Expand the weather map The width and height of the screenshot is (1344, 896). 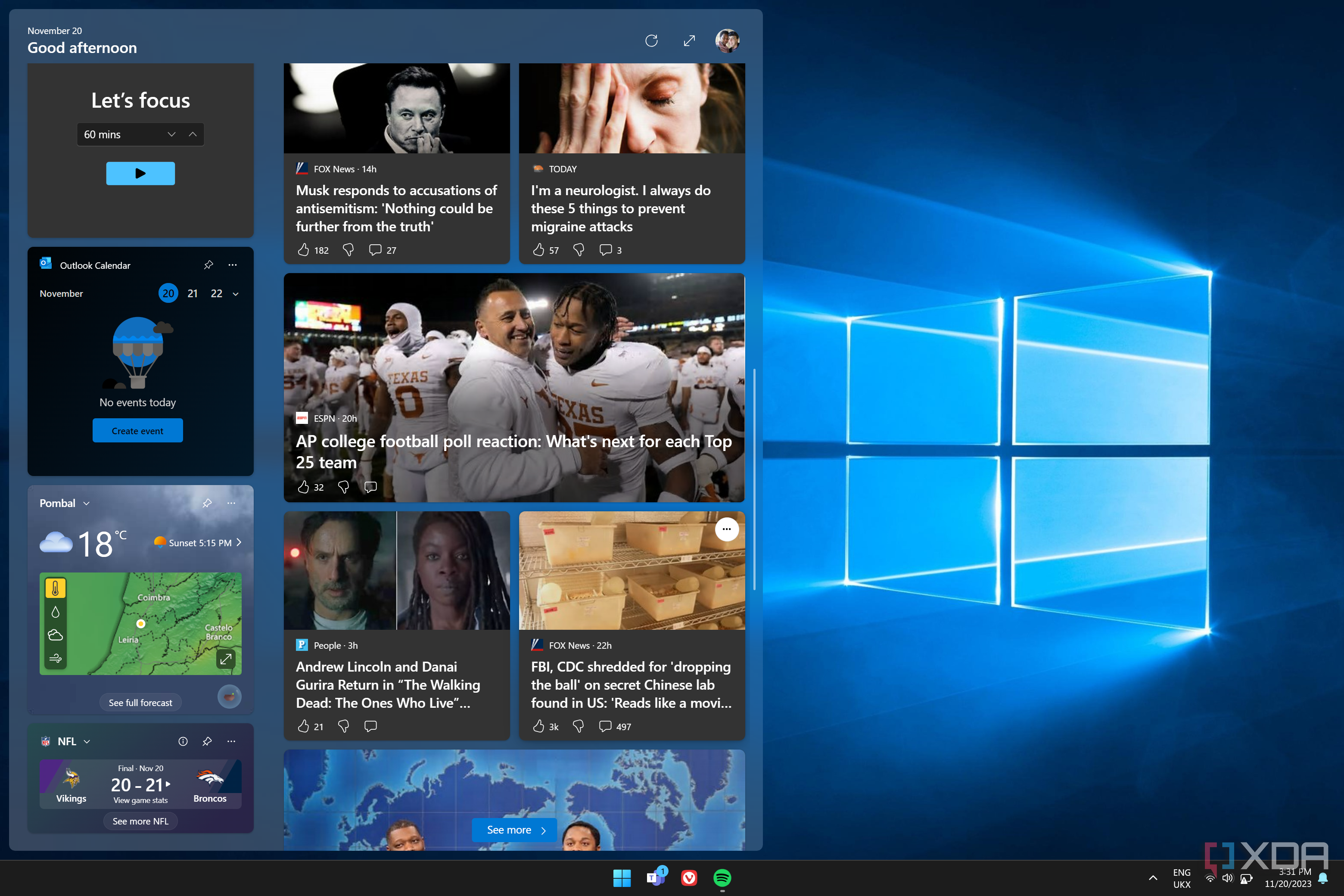click(x=226, y=659)
